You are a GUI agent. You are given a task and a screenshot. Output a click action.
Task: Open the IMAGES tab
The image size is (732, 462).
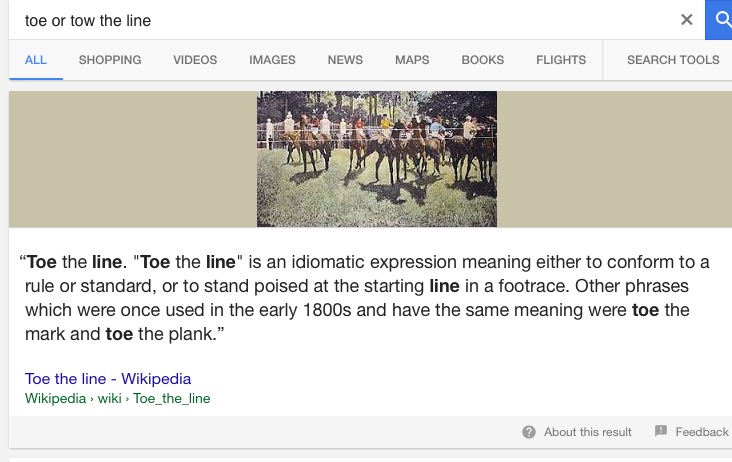click(272, 60)
